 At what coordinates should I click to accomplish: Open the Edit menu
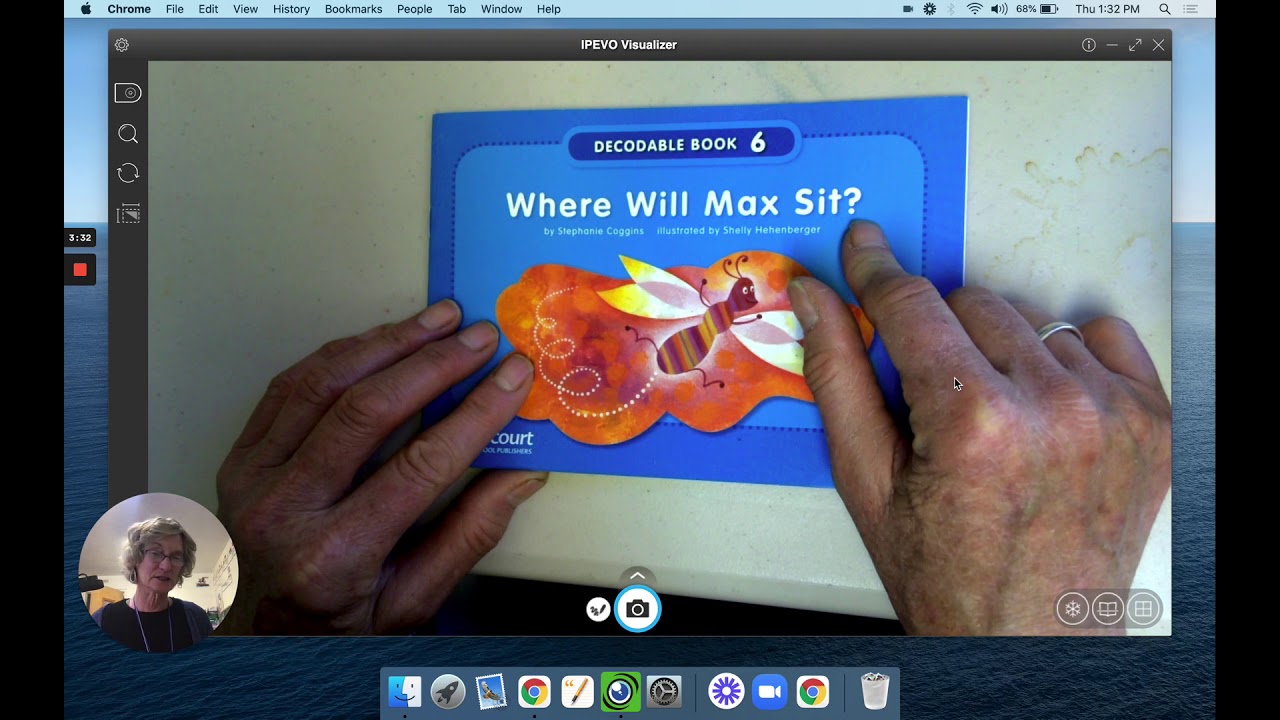click(x=208, y=9)
